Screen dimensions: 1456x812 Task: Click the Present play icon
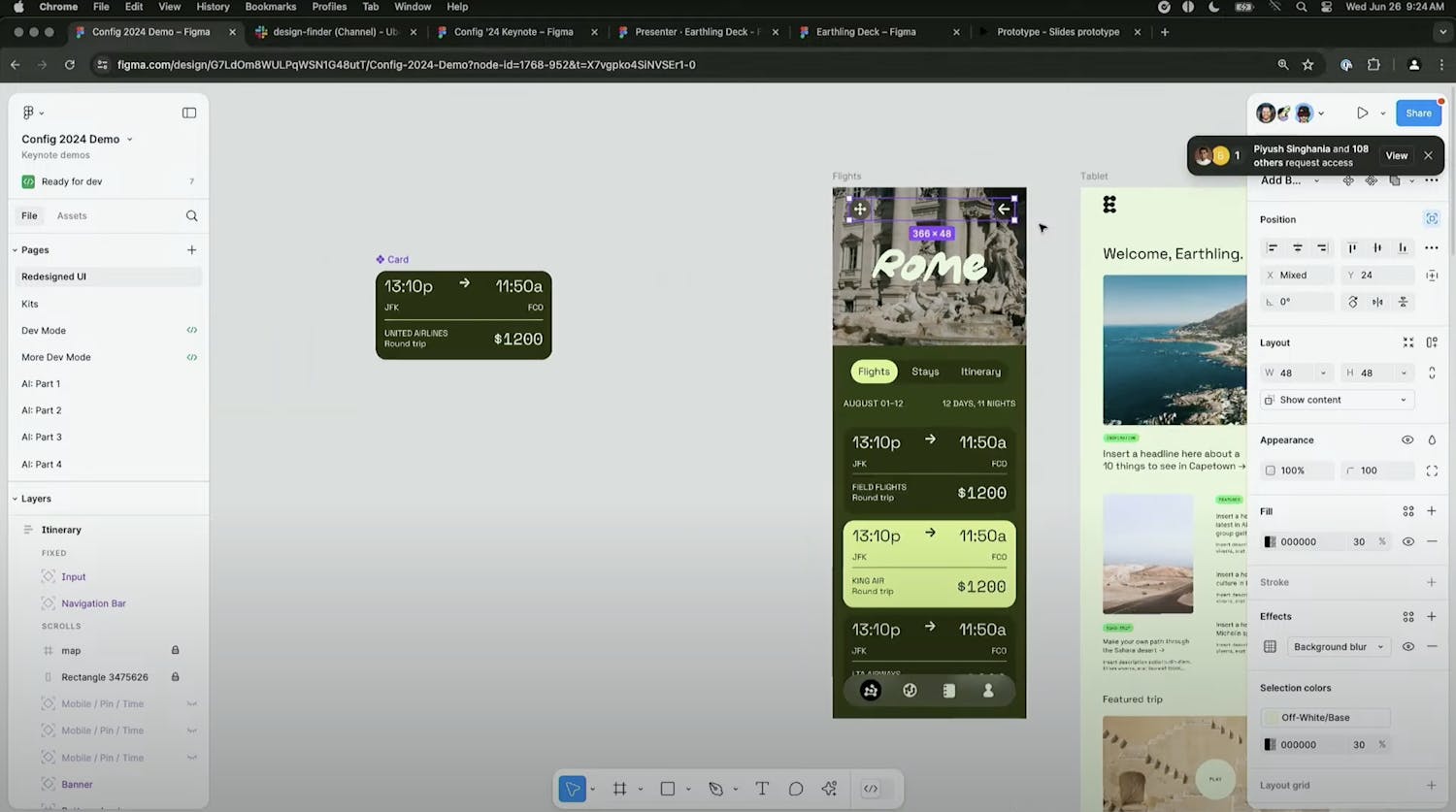click(1362, 113)
